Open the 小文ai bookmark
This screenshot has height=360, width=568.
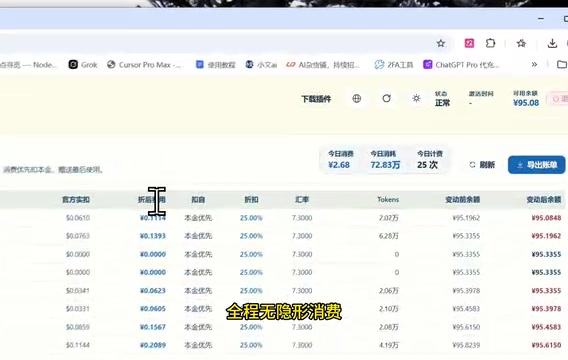click(261, 64)
